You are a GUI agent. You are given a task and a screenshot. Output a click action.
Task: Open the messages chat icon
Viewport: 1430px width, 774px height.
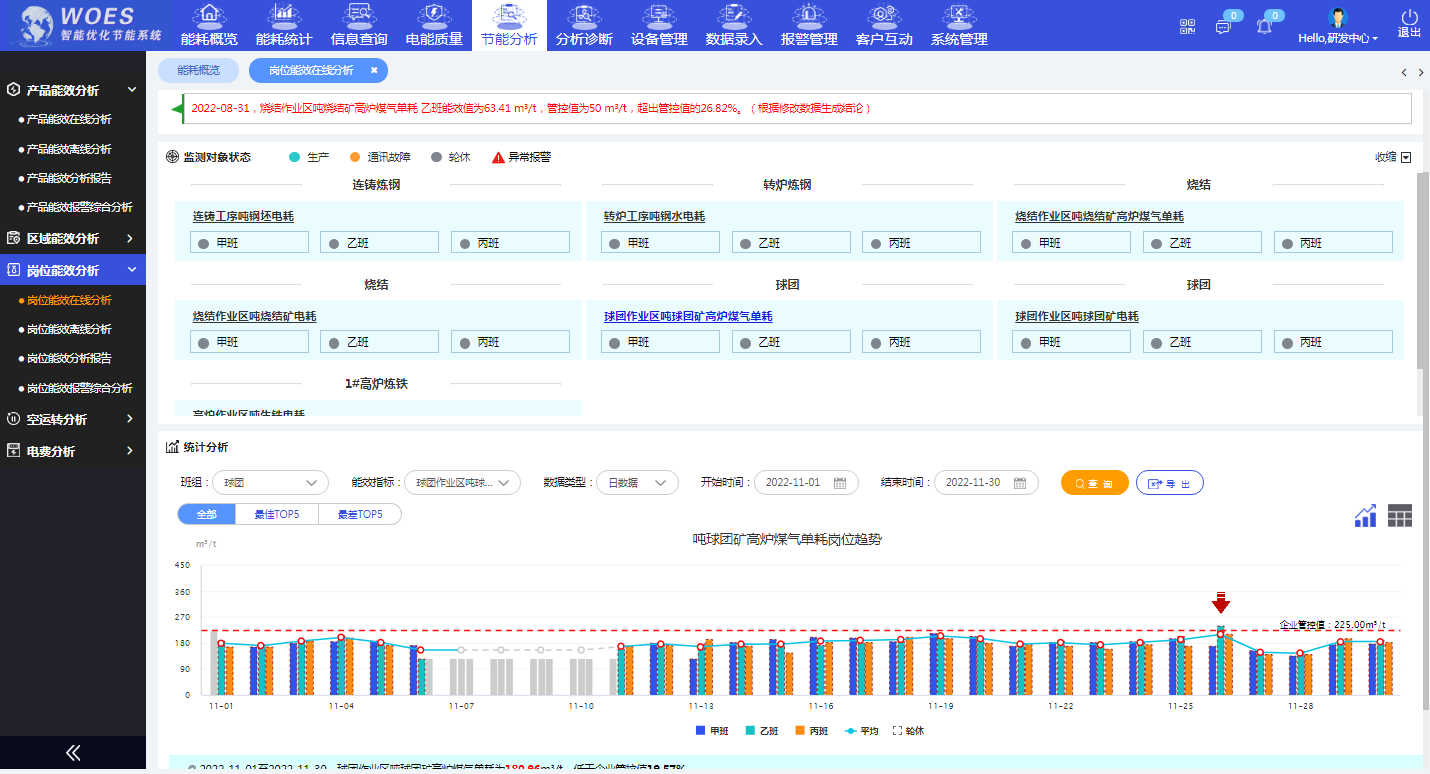point(1223,26)
